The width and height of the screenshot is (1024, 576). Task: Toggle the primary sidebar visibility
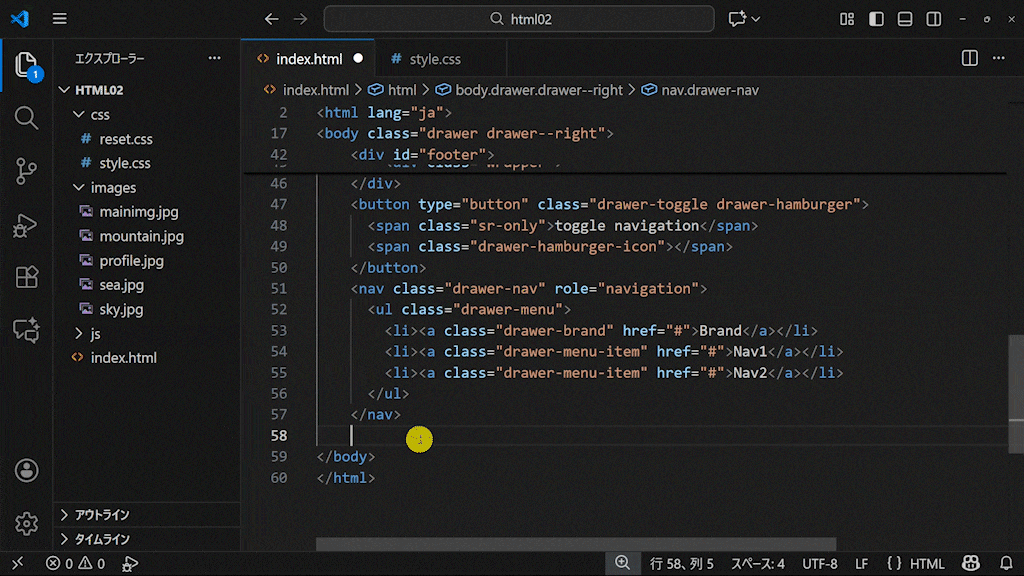pos(876,19)
